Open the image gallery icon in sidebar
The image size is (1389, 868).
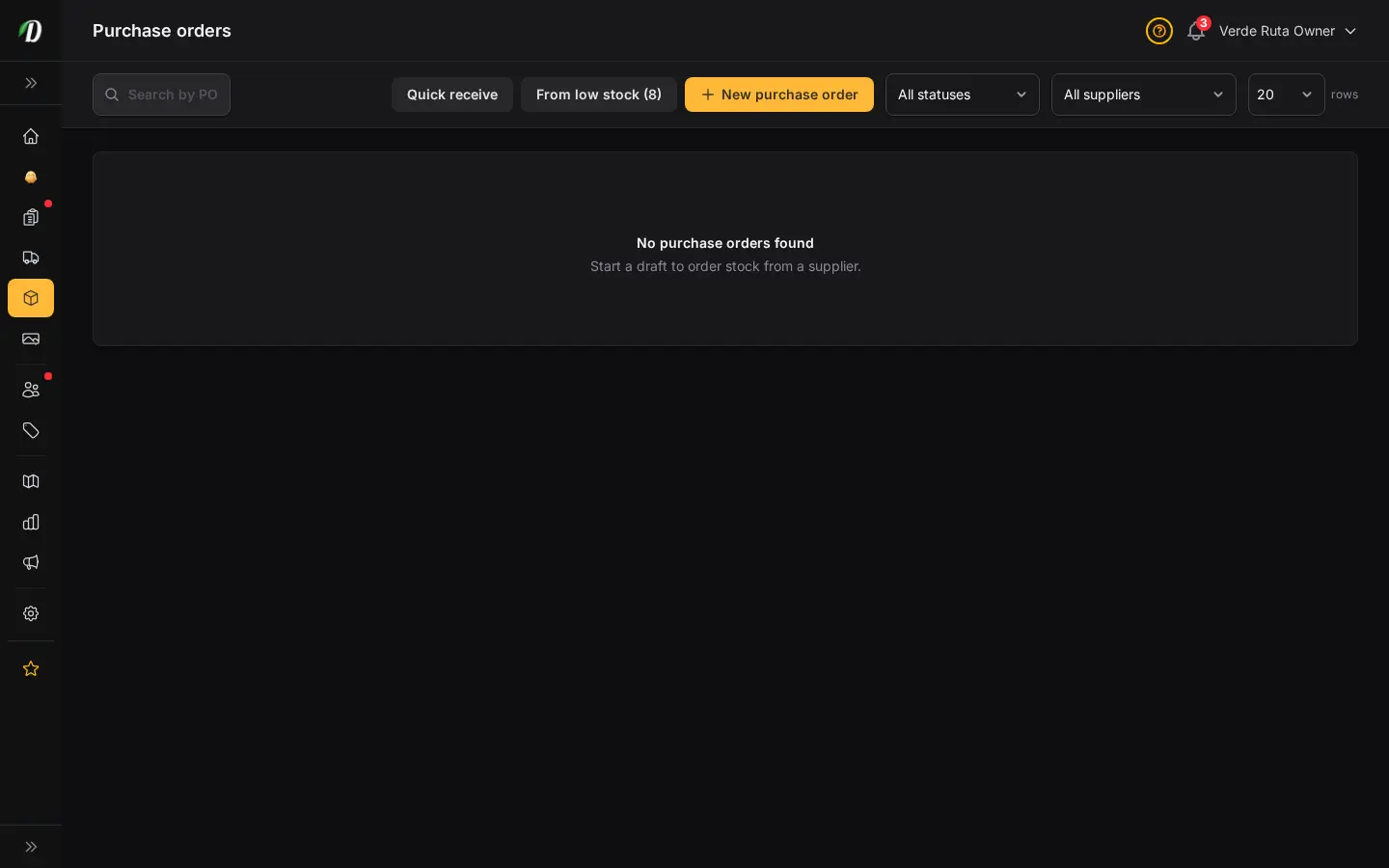click(x=31, y=339)
